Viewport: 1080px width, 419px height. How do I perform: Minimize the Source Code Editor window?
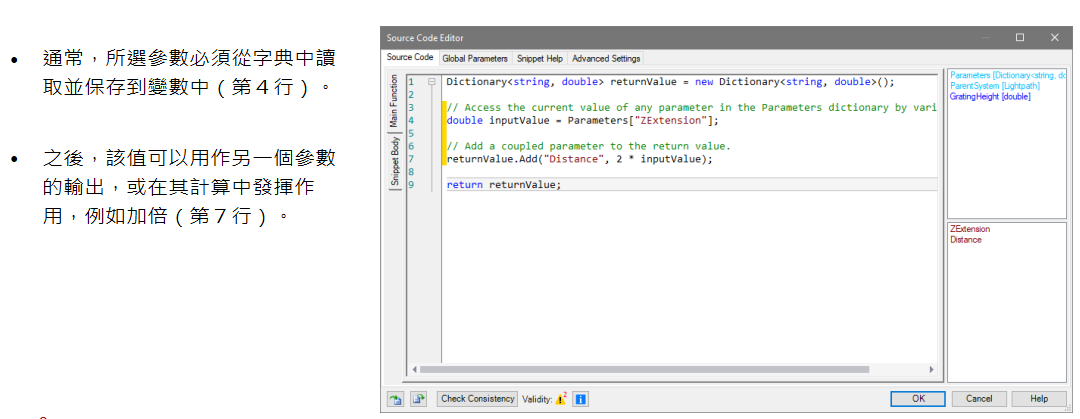987,38
